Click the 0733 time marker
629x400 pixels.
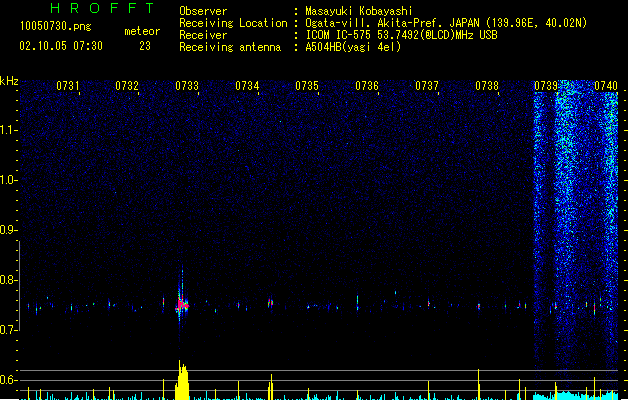(187, 86)
